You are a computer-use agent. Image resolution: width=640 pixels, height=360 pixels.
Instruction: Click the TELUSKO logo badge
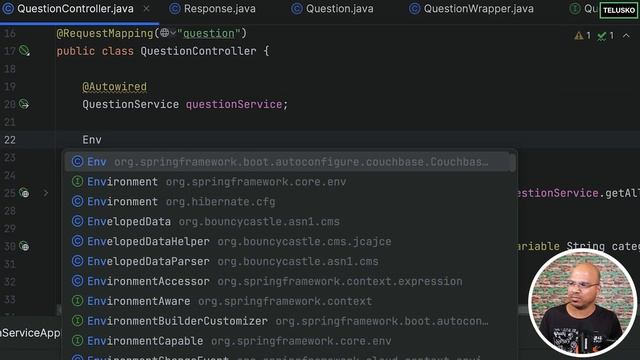[x=618, y=10]
